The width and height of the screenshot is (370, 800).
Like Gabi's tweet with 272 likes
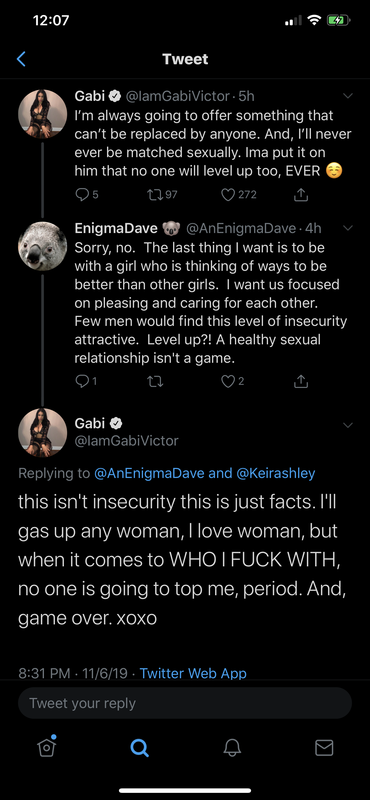point(239,194)
